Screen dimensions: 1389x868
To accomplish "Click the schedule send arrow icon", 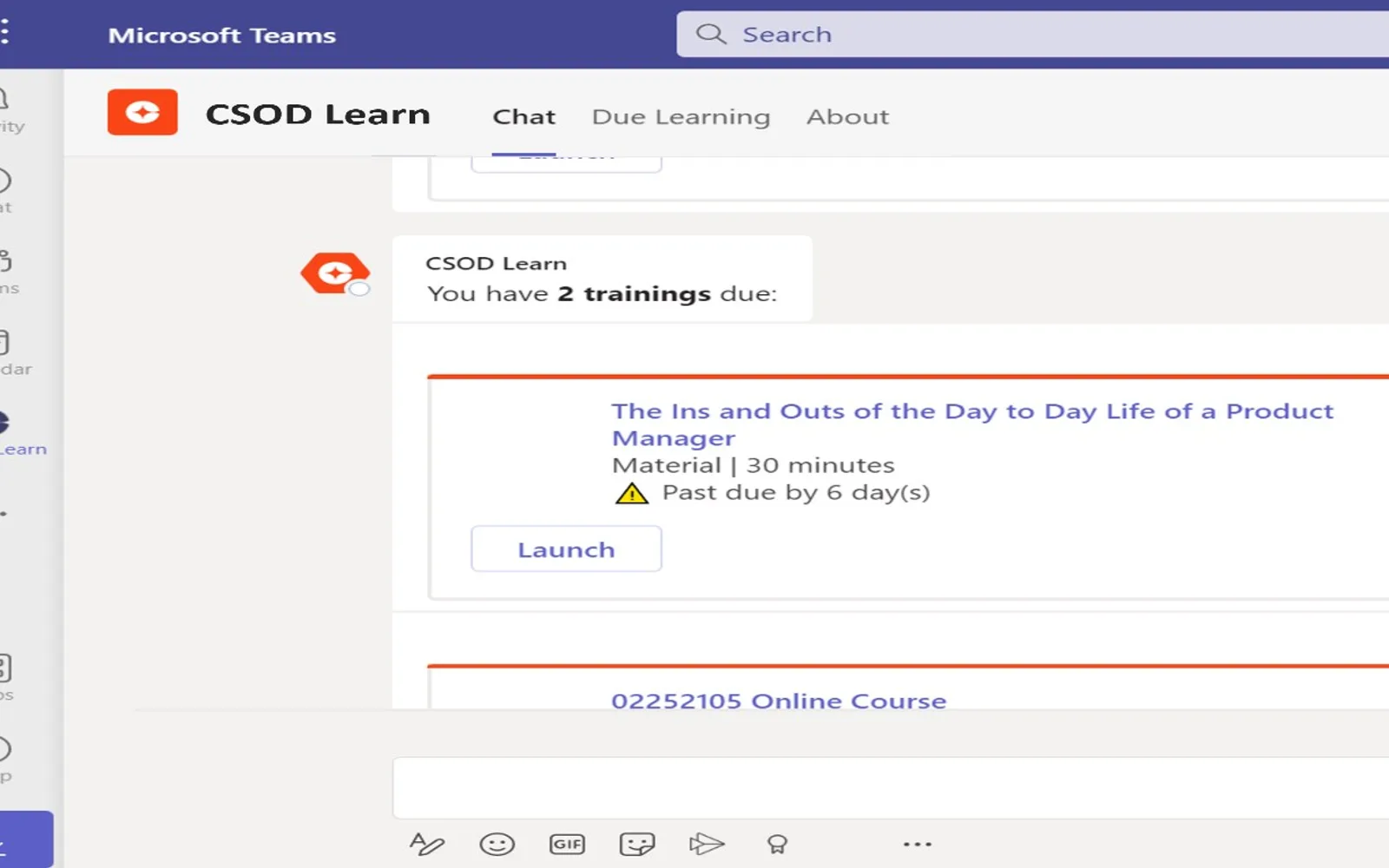I will 706,844.
